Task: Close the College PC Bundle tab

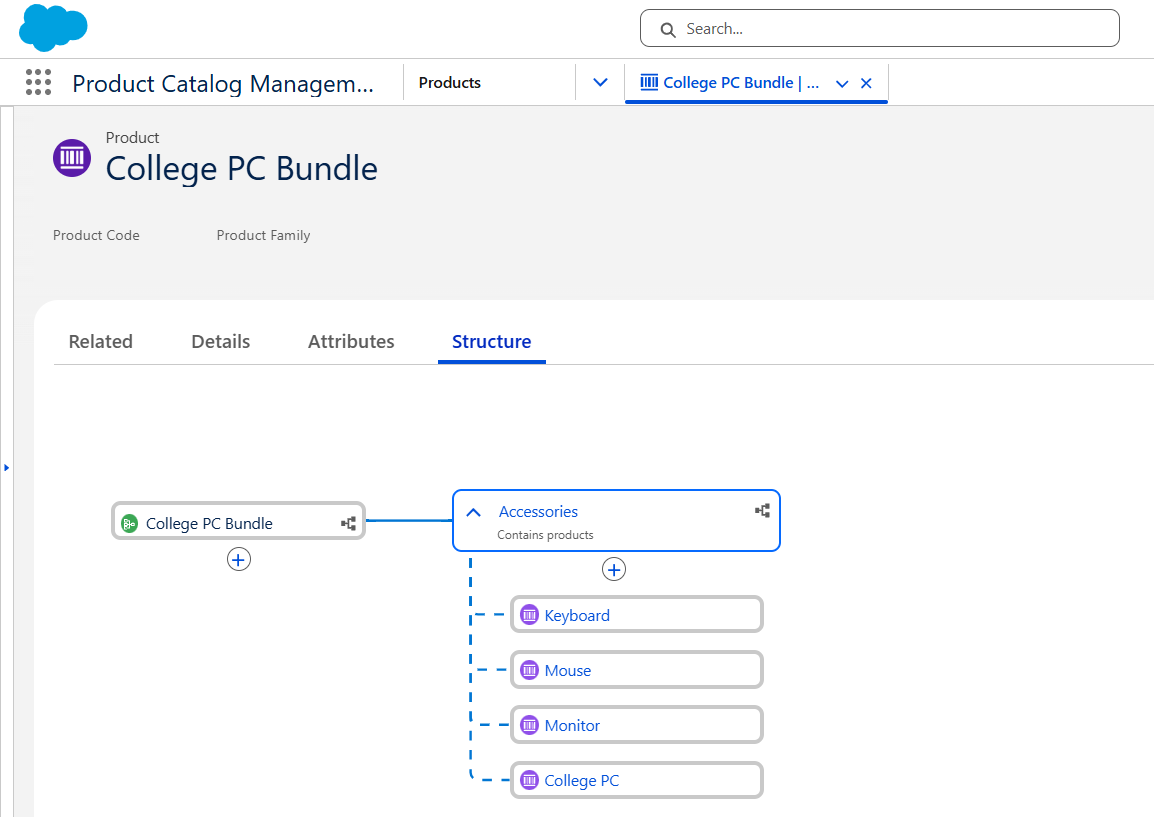Action: click(x=866, y=83)
